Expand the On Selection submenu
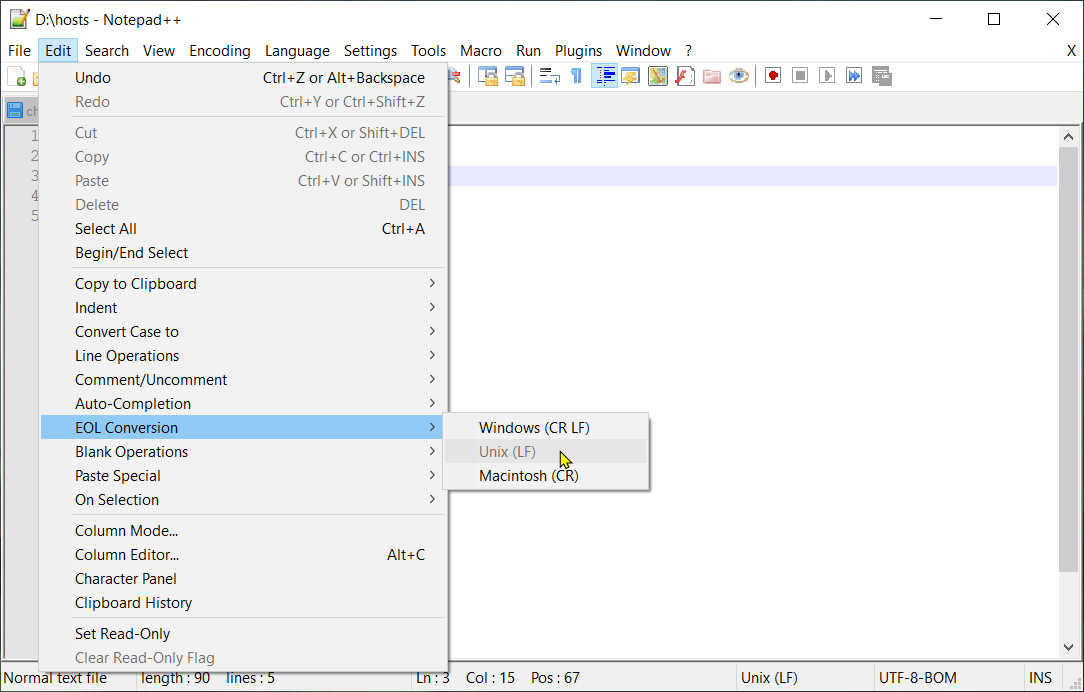1084x692 pixels. tap(243, 500)
